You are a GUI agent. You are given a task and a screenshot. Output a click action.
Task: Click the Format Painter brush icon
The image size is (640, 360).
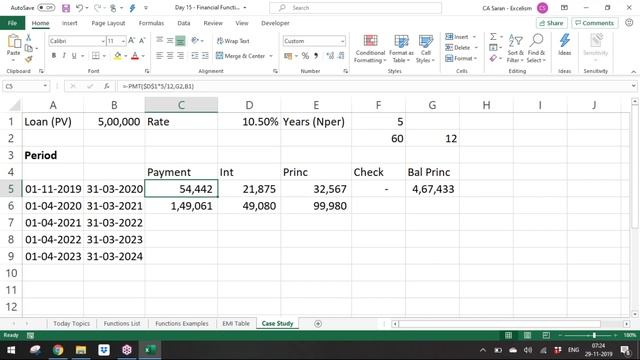(28, 60)
